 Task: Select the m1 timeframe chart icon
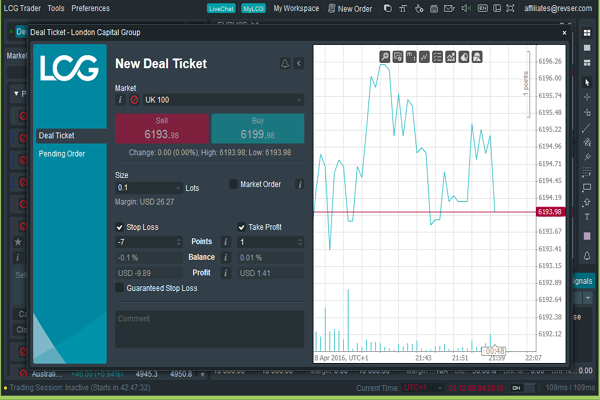(x=411, y=57)
